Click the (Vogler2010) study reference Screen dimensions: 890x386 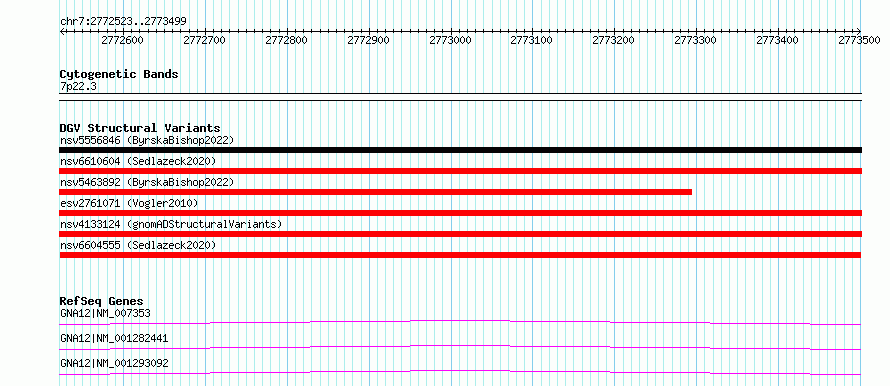point(162,203)
